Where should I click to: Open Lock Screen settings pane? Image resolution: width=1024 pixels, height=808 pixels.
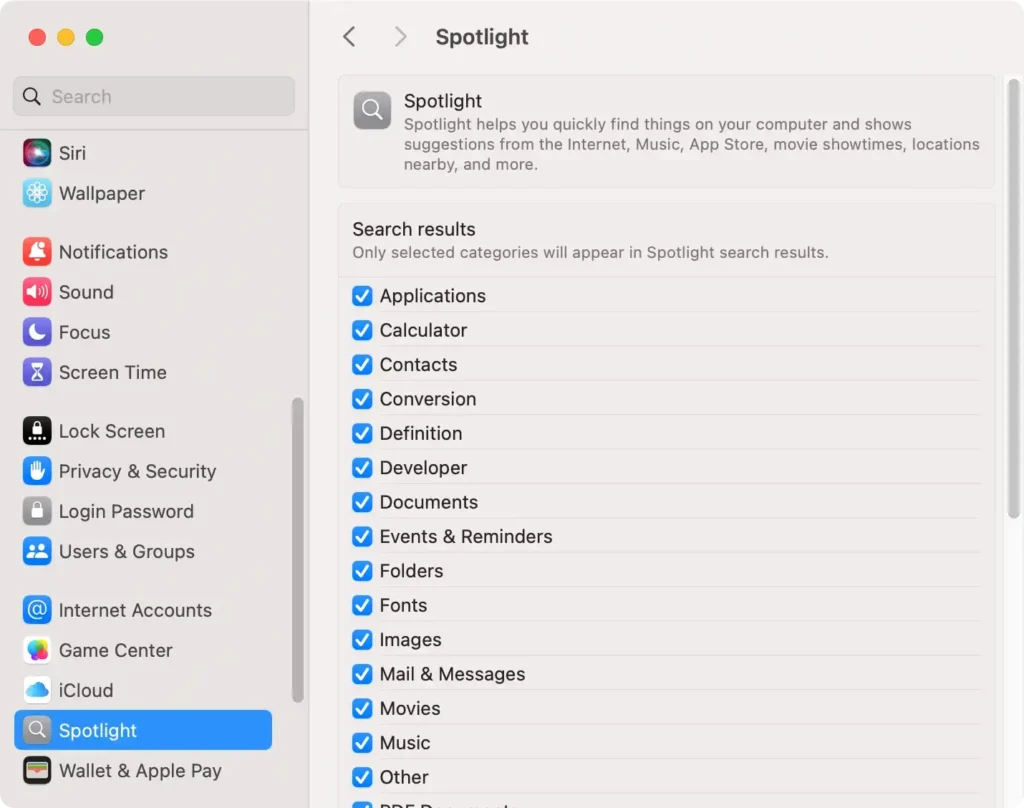point(111,431)
